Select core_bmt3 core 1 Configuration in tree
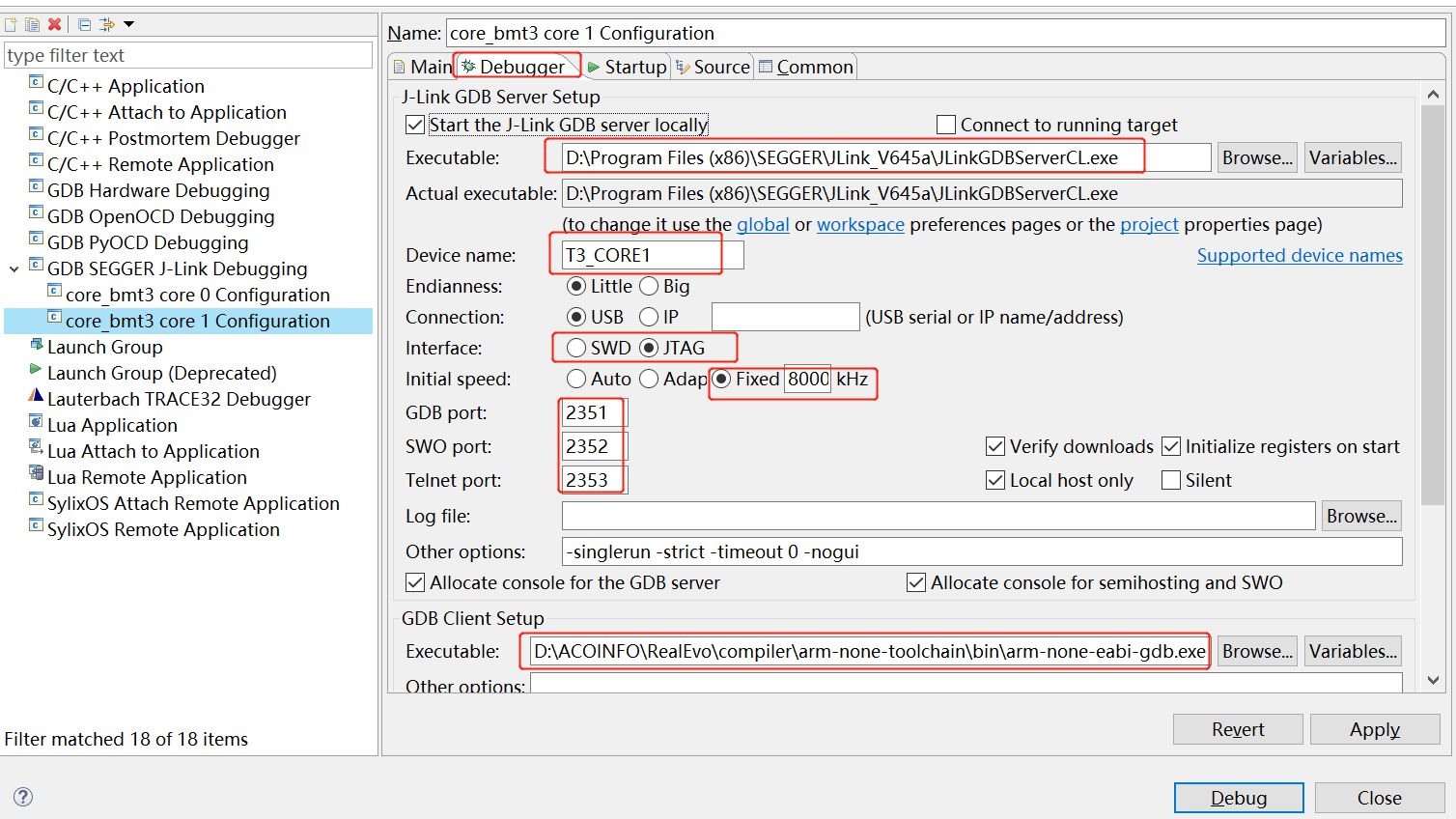This screenshot has width=1456, height=819. [x=197, y=321]
